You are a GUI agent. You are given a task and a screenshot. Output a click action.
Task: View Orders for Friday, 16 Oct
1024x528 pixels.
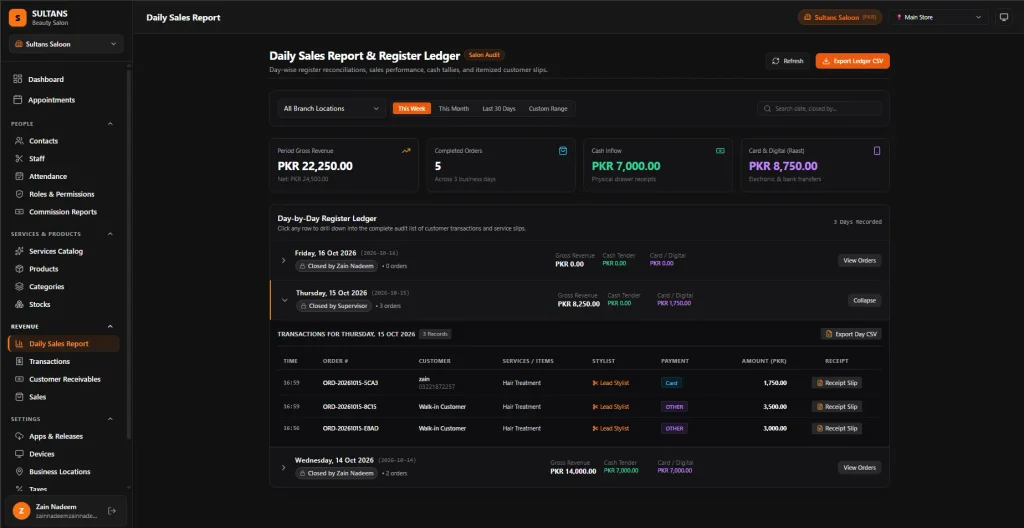pyautogui.click(x=859, y=260)
